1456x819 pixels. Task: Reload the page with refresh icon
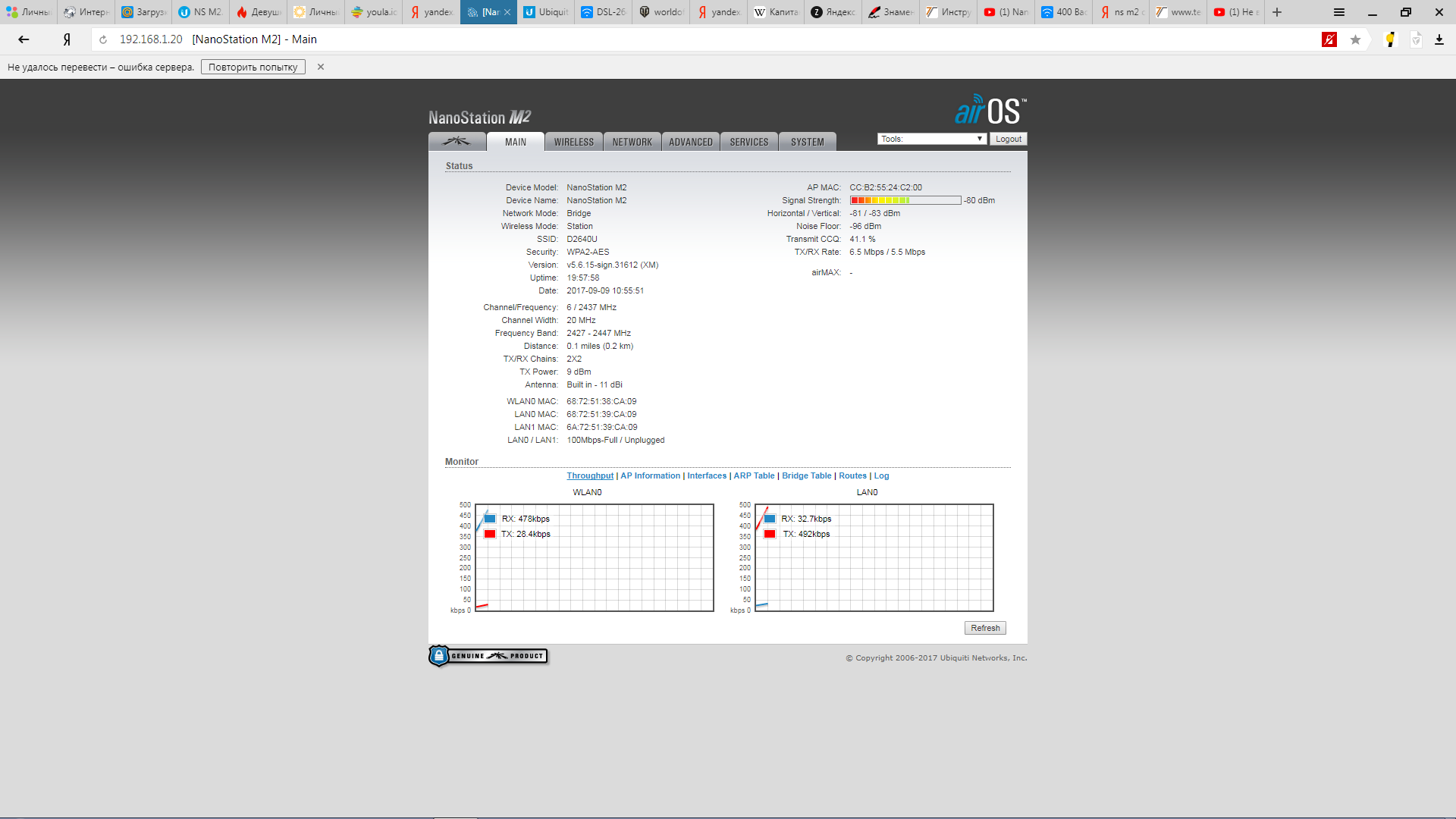coord(103,39)
